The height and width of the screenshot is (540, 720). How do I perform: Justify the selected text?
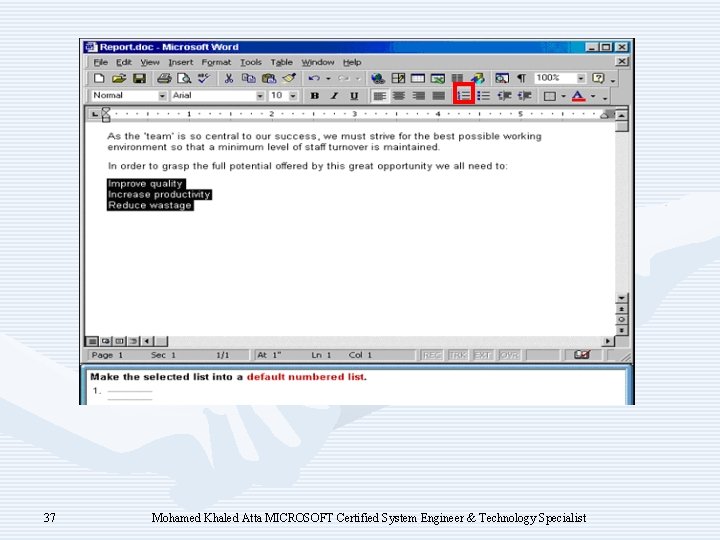click(x=439, y=96)
